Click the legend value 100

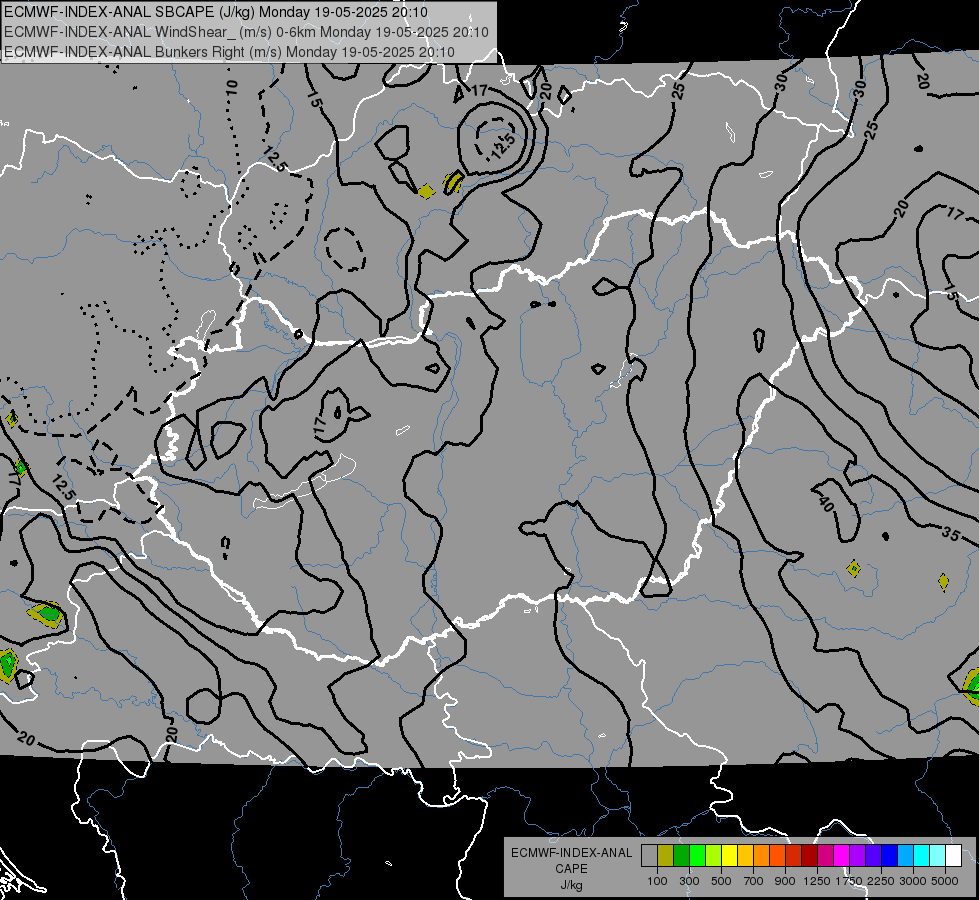[x=657, y=881]
